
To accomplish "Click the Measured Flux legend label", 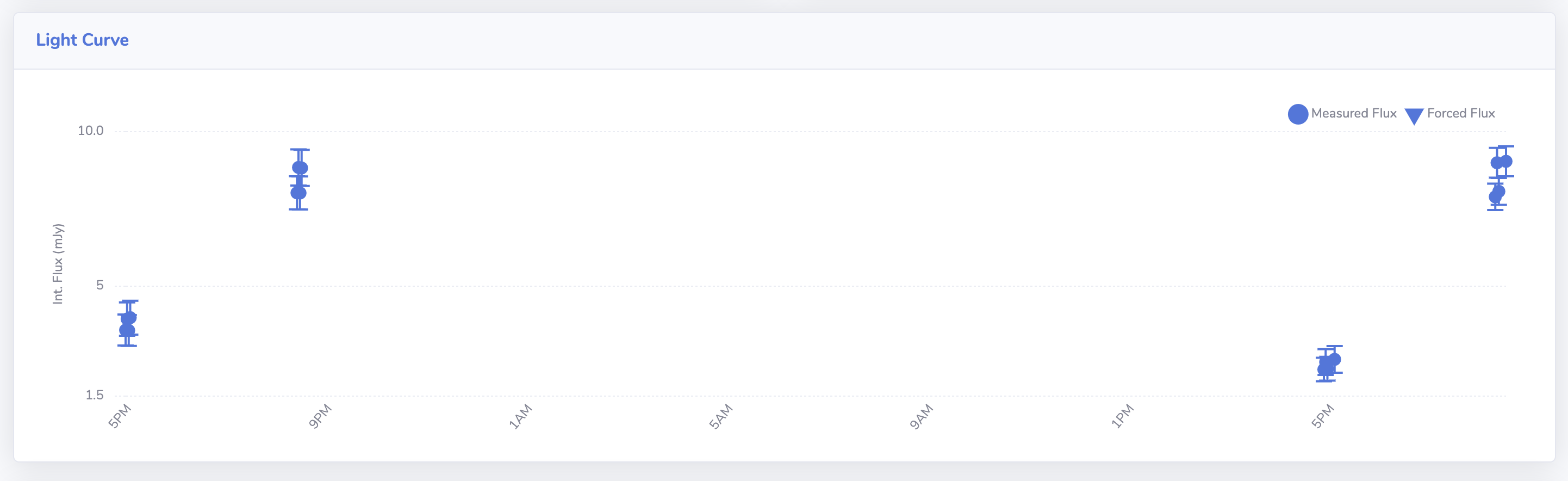I will coord(1354,113).
